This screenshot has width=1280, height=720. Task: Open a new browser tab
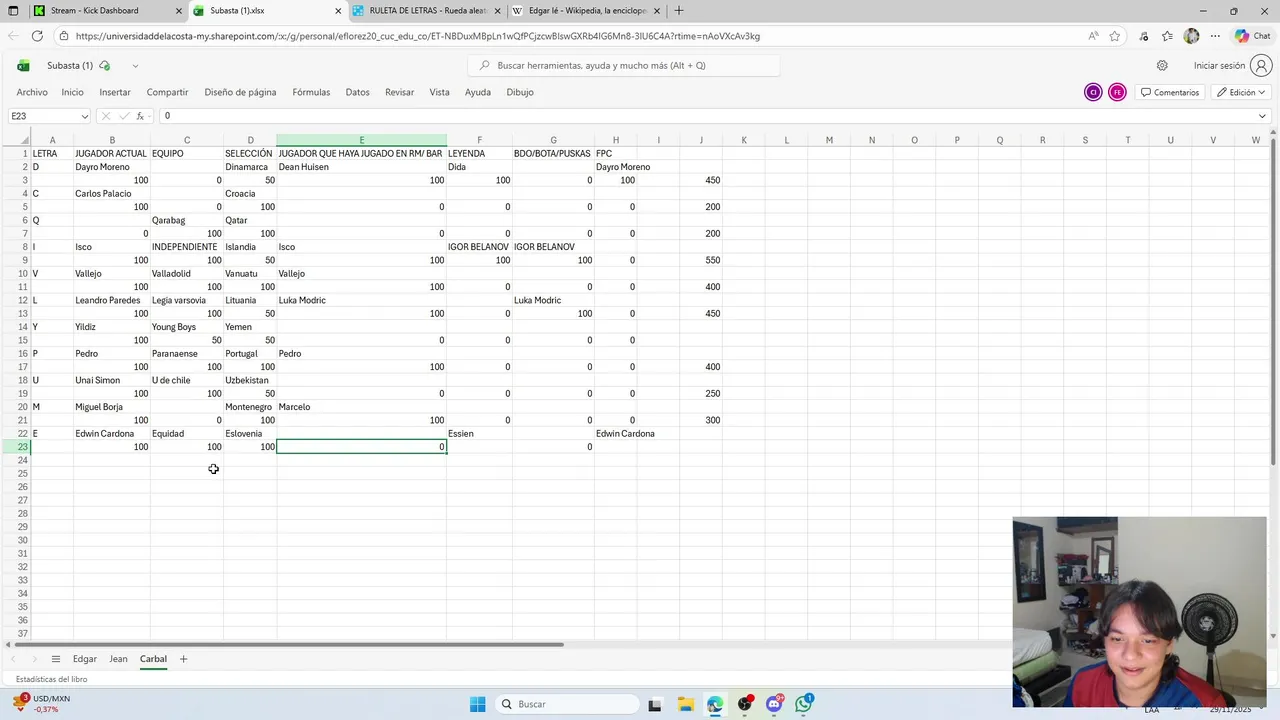tap(679, 11)
